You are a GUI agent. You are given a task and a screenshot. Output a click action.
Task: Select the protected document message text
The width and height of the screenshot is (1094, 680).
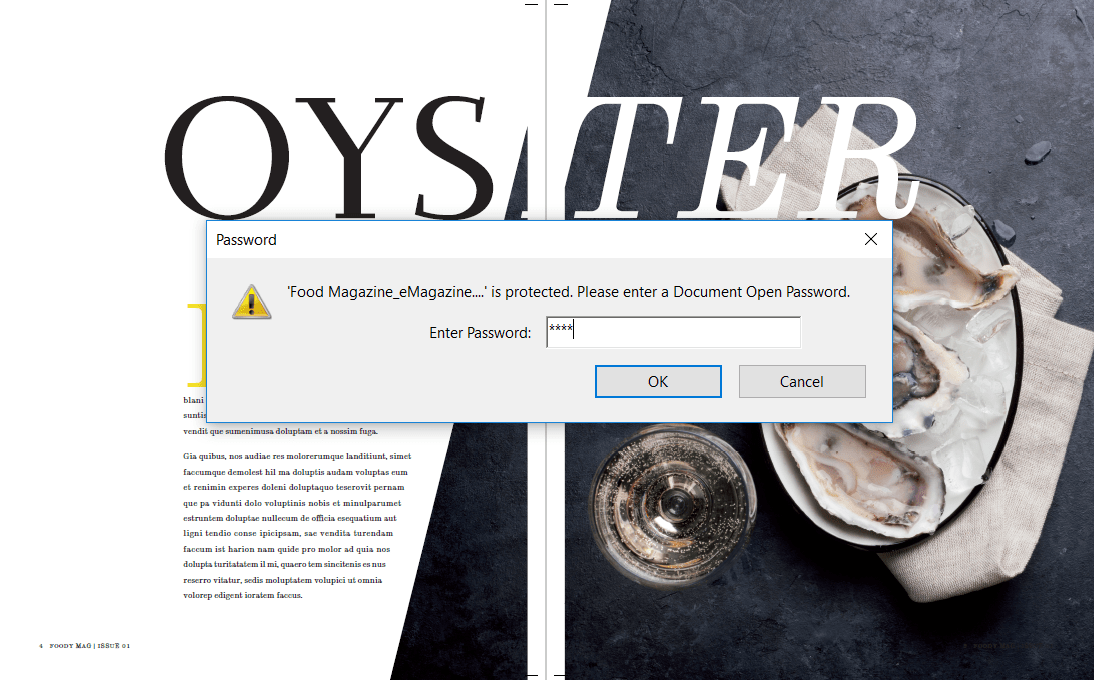[x=569, y=292]
